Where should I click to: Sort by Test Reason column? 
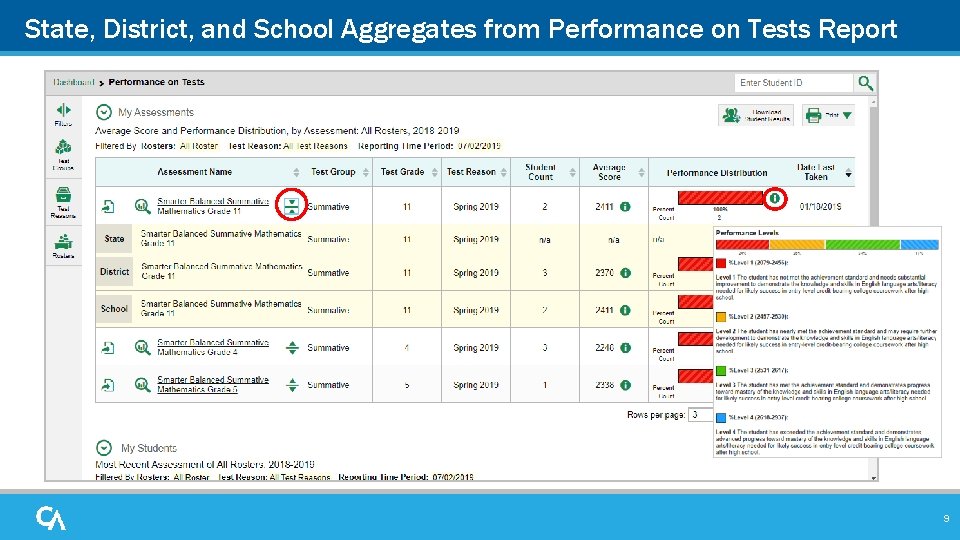coord(504,172)
